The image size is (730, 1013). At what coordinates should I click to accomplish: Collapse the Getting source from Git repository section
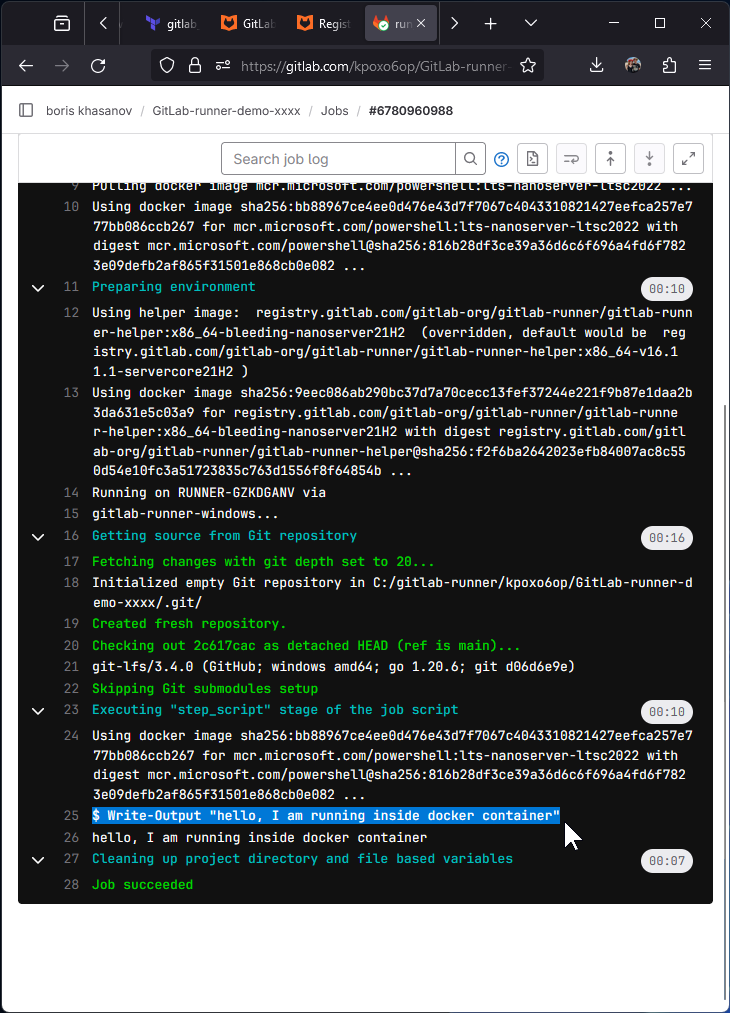click(x=38, y=537)
